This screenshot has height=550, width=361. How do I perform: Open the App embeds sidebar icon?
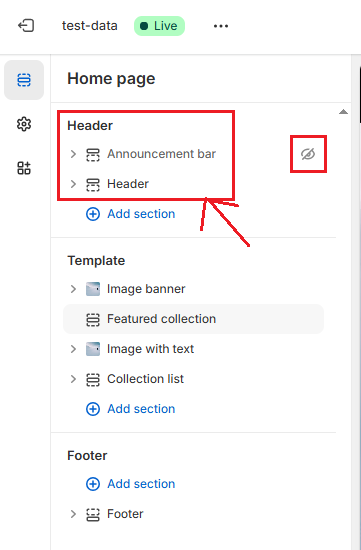click(24, 168)
